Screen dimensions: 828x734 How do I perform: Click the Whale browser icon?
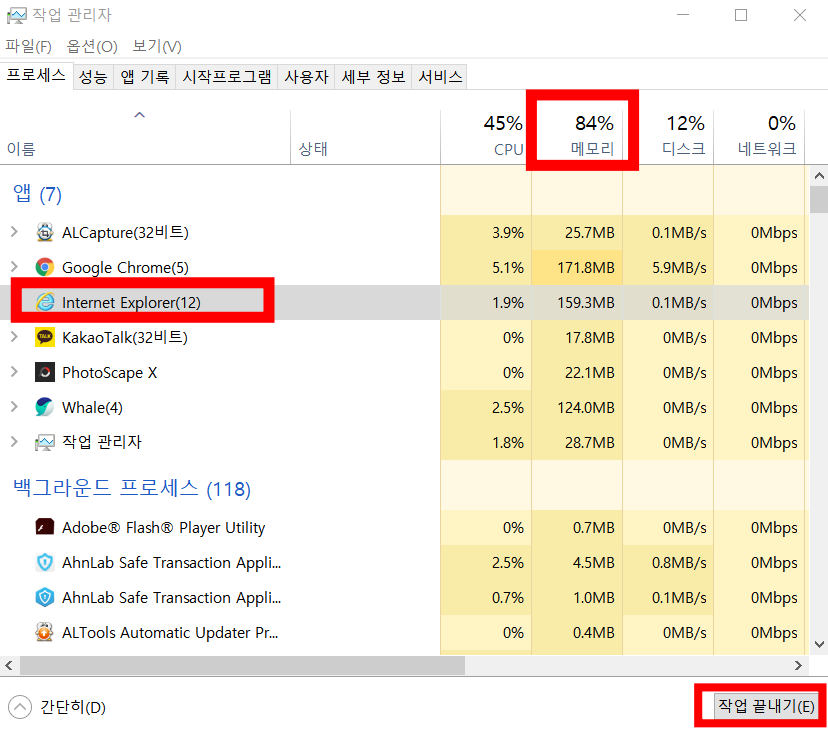tap(45, 407)
